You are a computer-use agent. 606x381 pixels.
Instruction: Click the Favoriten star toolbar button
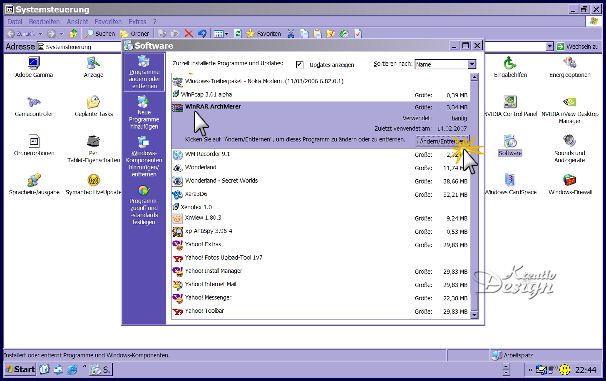(x=264, y=34)
